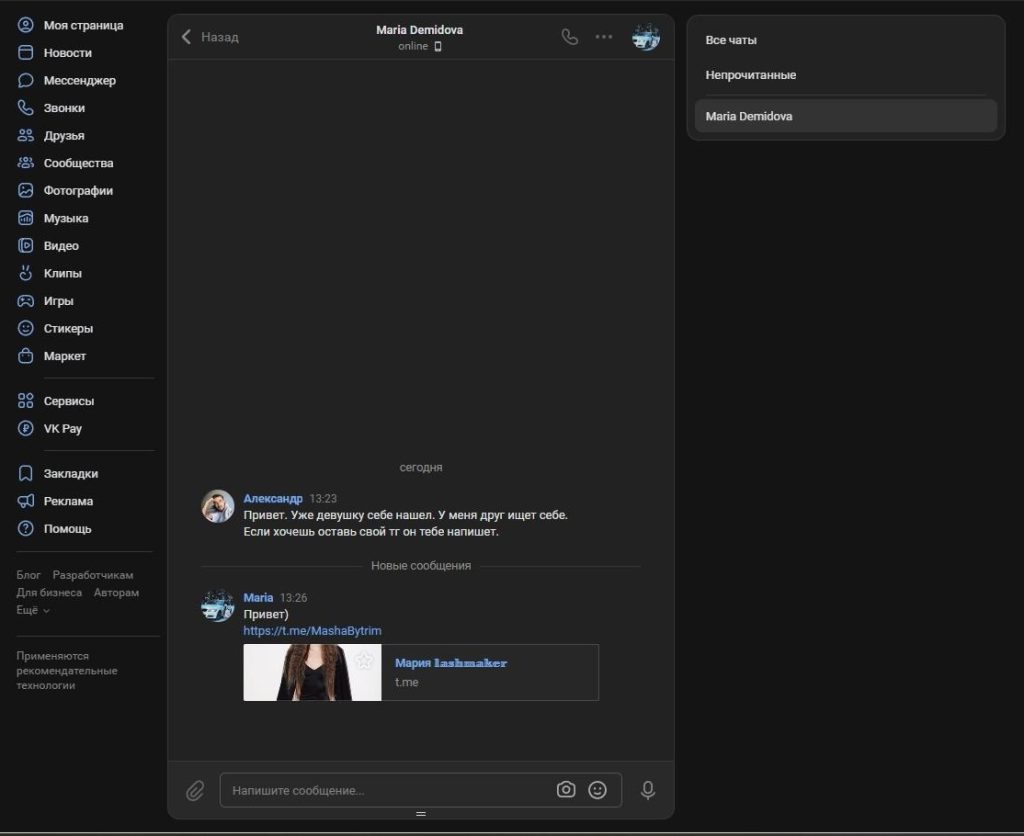Start a voice call with Maria Demidova
The image size is (1024, 836).
[x=569, y=37]
